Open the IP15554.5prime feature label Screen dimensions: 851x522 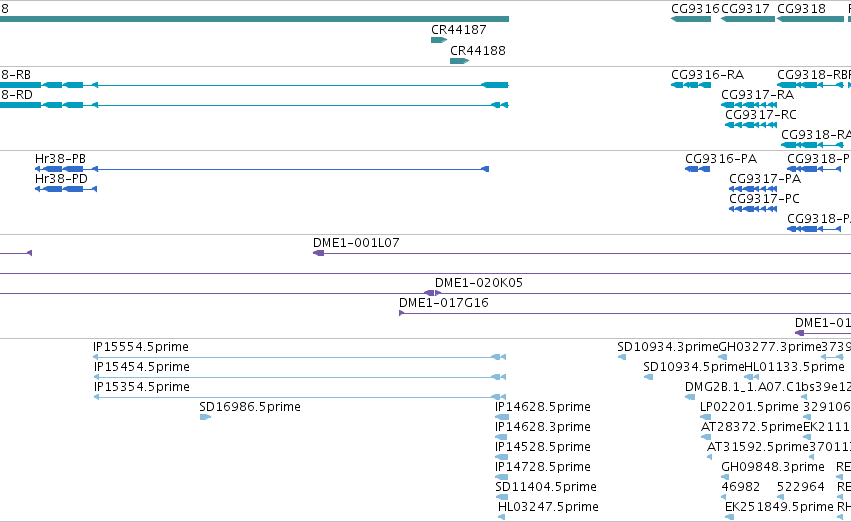coord(141,347)
